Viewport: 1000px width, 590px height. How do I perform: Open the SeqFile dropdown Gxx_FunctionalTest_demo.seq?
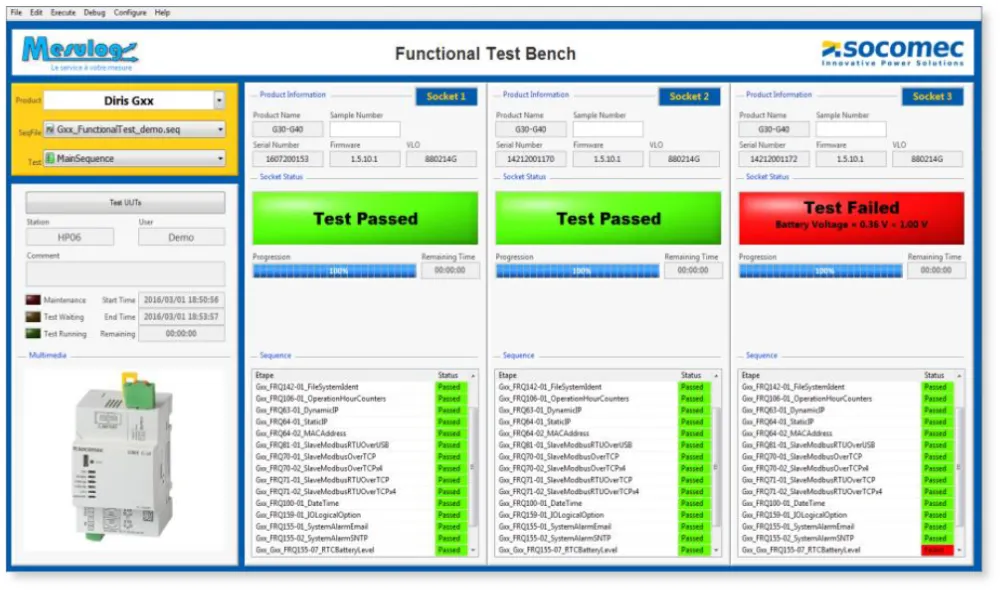pos(134,129)
